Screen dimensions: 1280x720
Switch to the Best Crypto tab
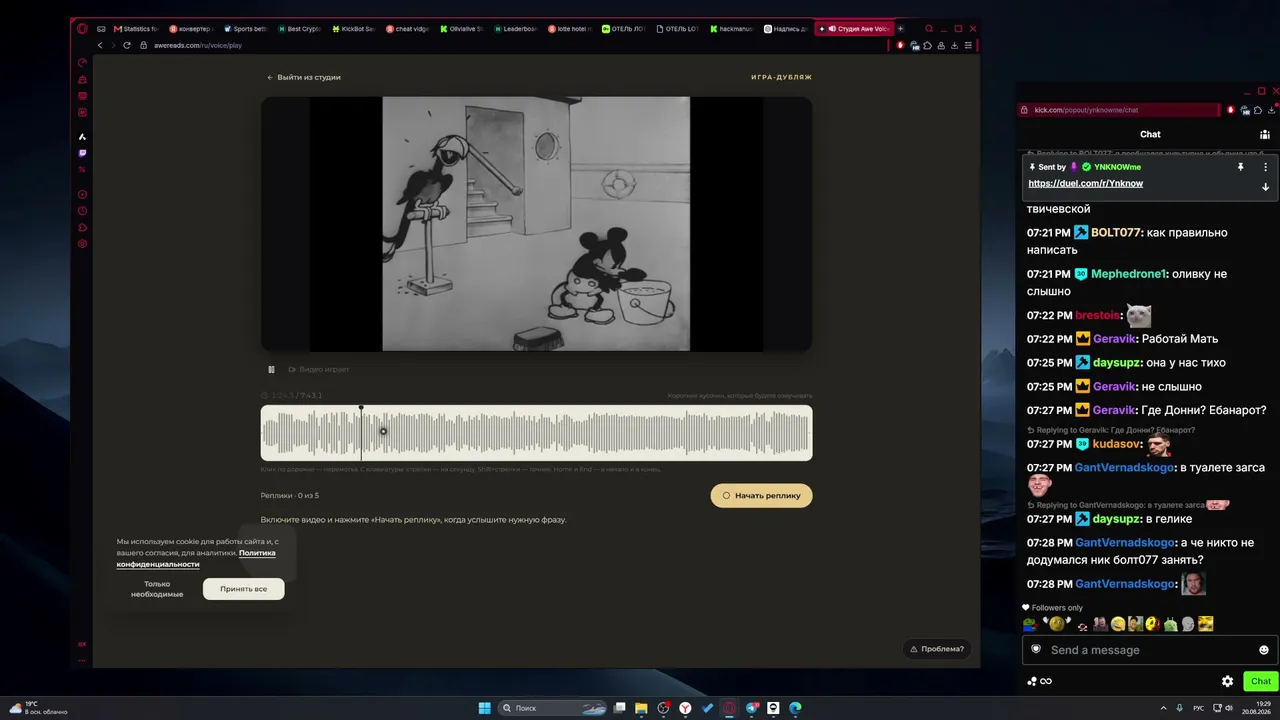[x=300, y=29]
